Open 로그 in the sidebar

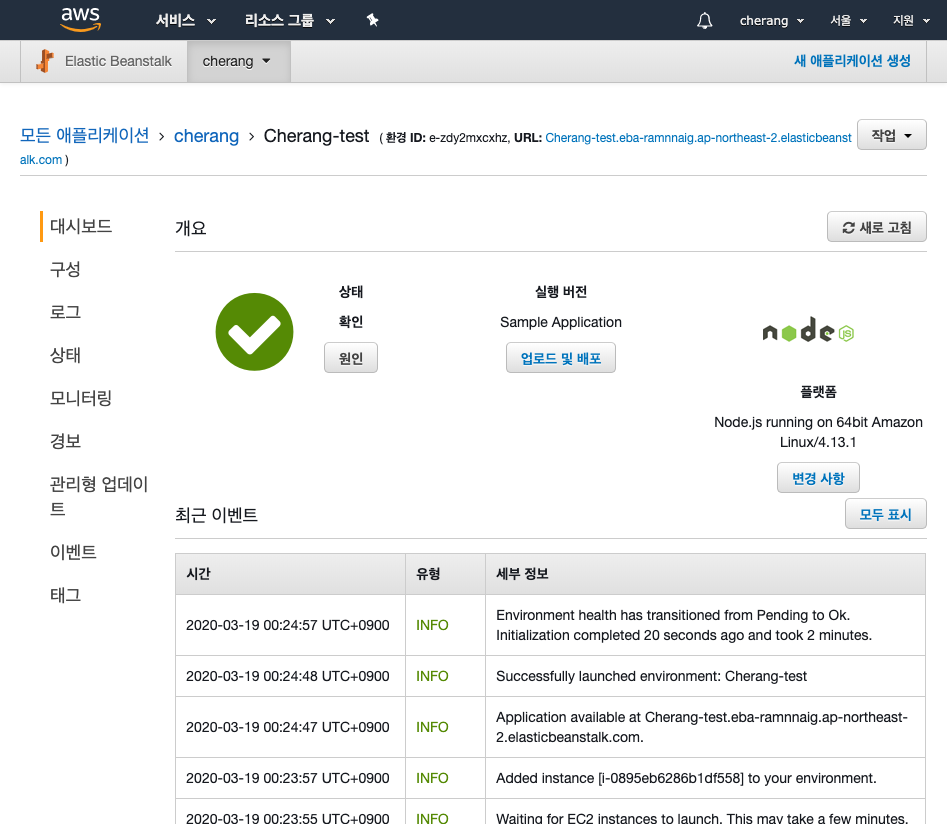click(65, 312)
